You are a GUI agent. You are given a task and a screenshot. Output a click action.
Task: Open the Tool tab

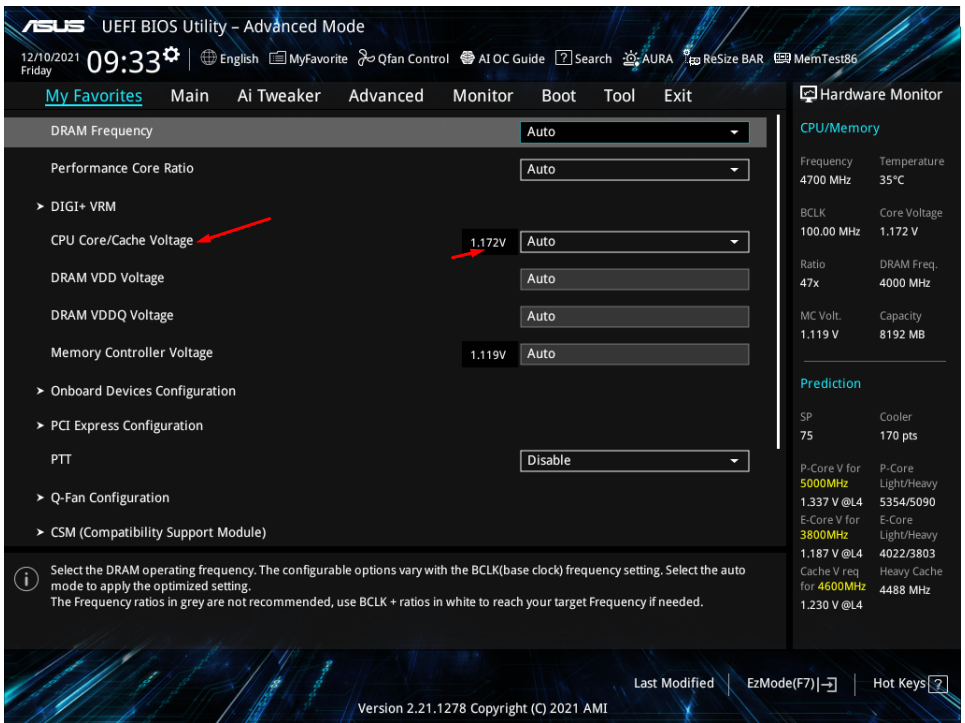(x=619, y=96)
